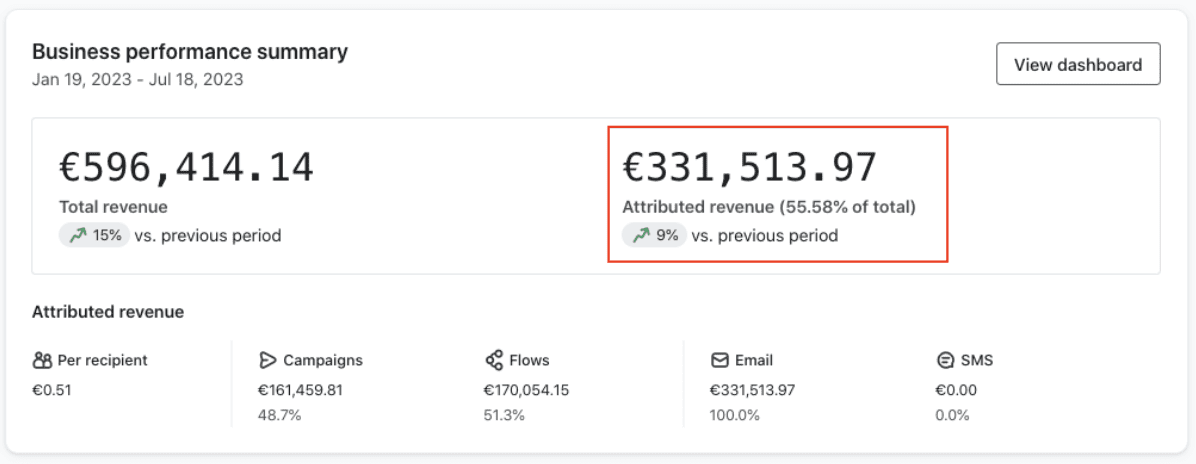Click the Per recipient people icon
The width and height of the screenshot is (1196, 464).
pyautogui.click(x=42, y=360)
